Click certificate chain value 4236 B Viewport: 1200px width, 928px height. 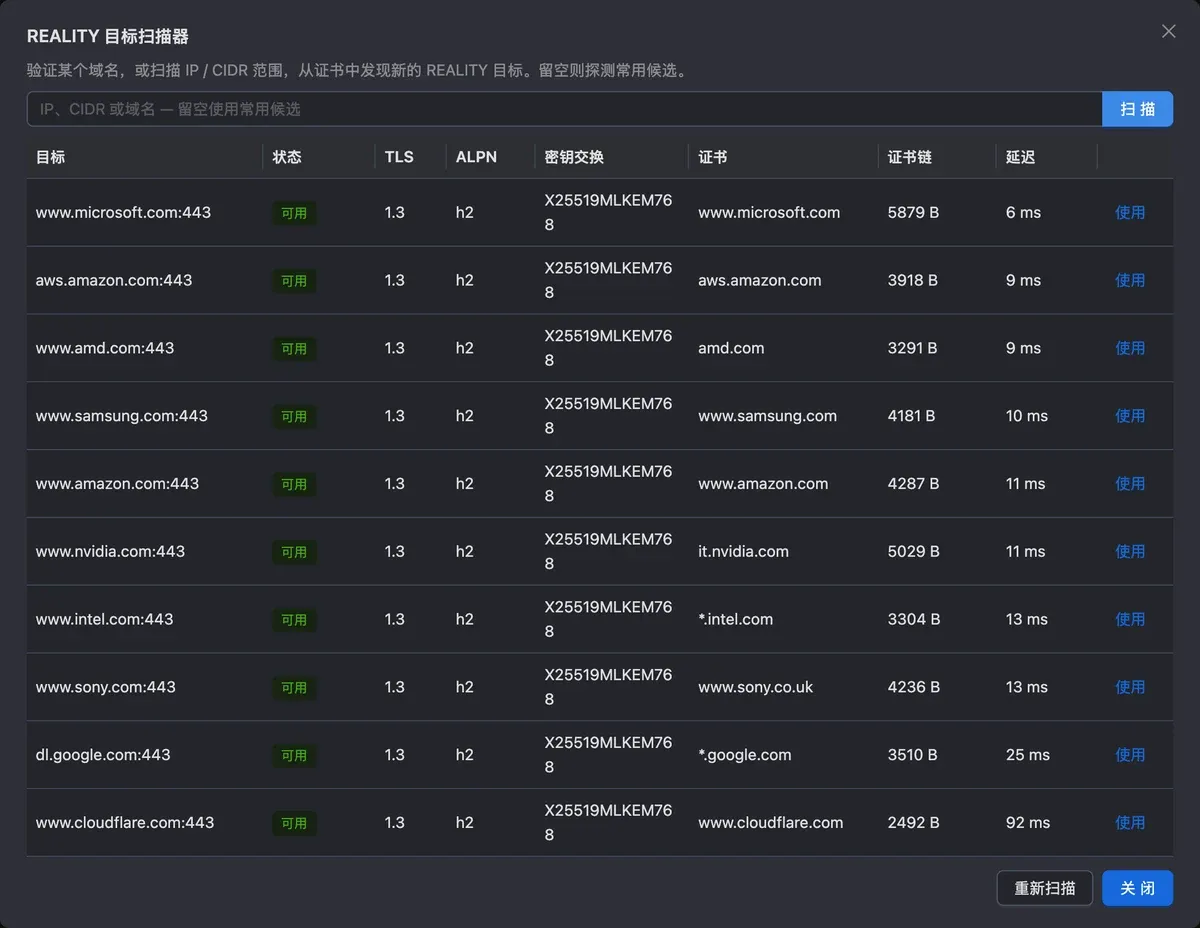click(914, 687)
